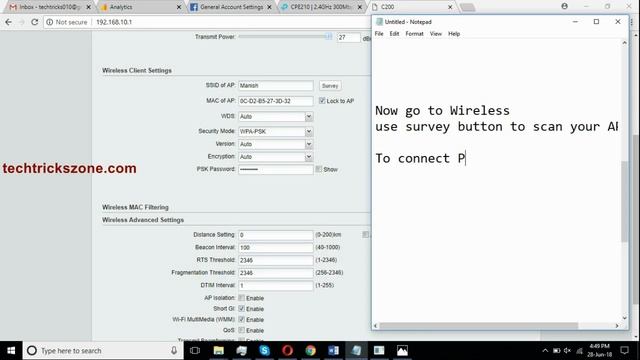Open Photos app from taskbar

(x=402, y=351)
